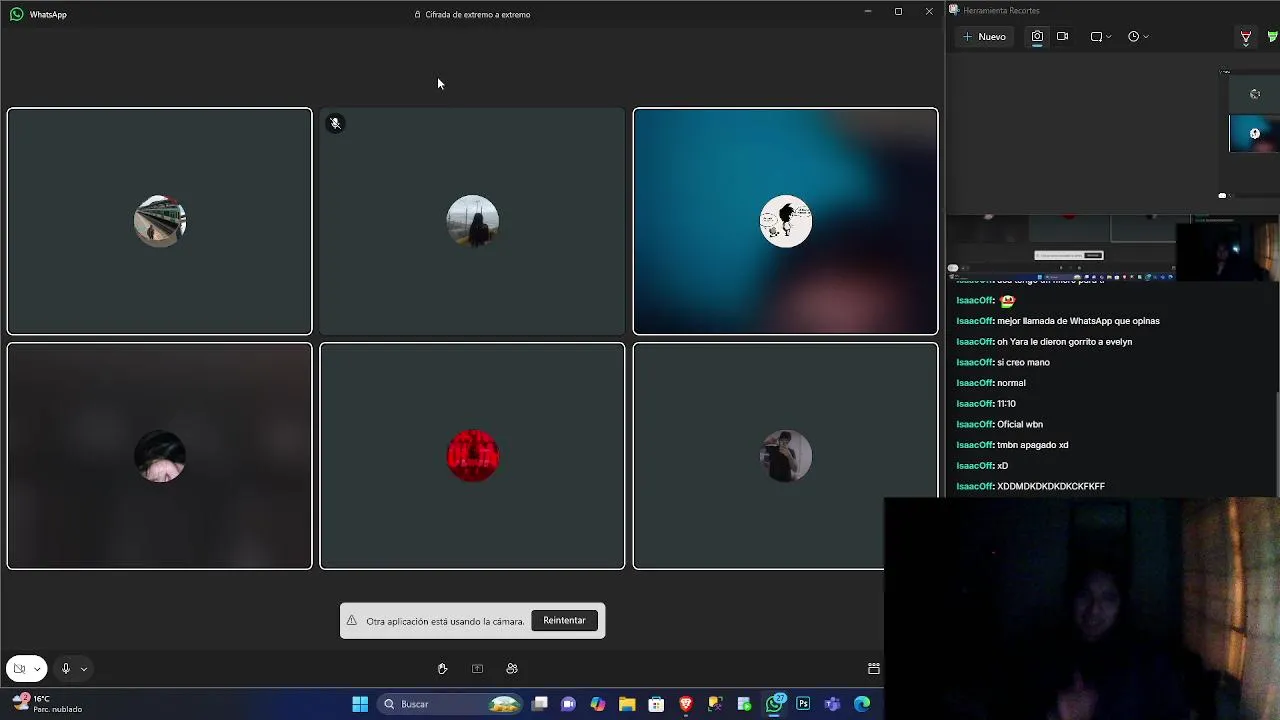Click 'Cifrada de extremo a extremo' label
Image resolution: width=1280 pixels, height=720 pixels.
click(x=478, y=15)
